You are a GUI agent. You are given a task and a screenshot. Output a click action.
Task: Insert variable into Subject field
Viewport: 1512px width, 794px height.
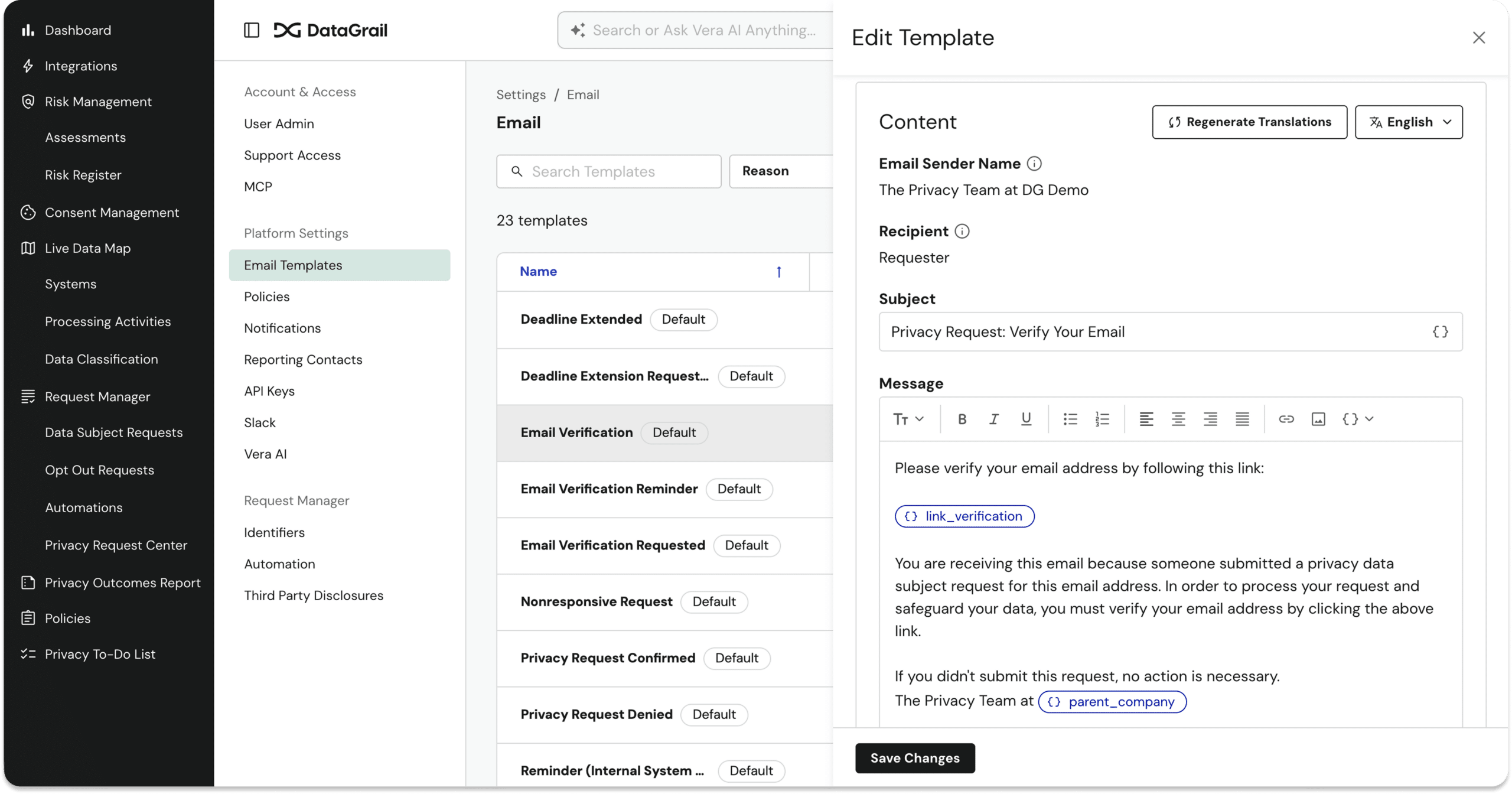coord(1440,331)
